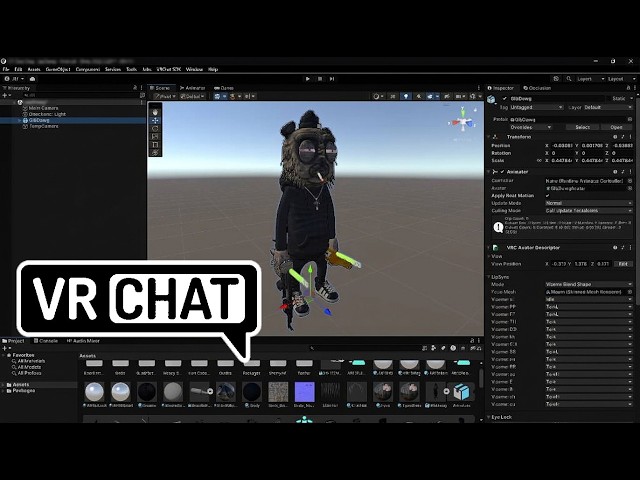Select the Move tool in scene toolbar
This screenshot has width=640, height=480.
155,120
